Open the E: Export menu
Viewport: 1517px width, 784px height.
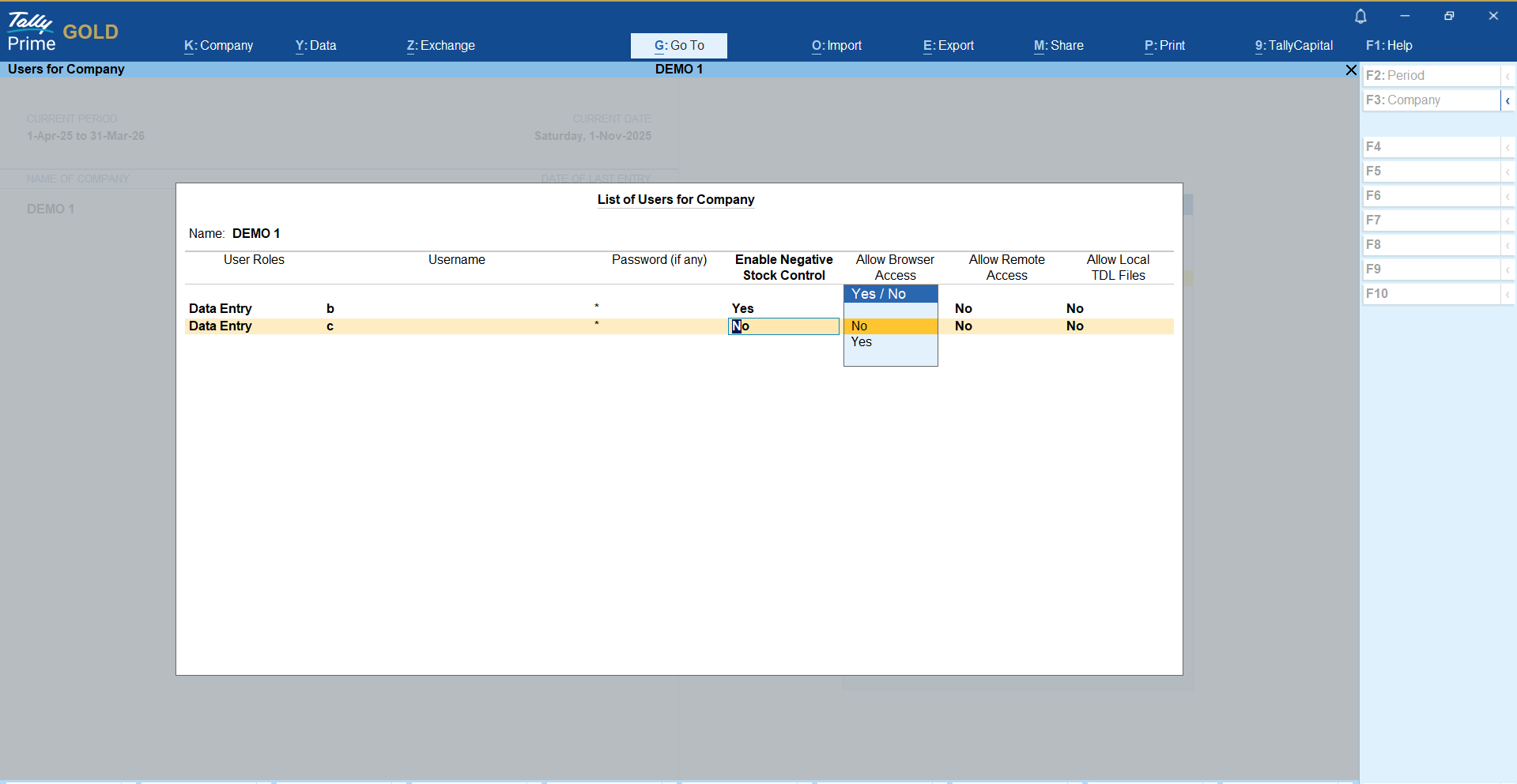[949, 46]
